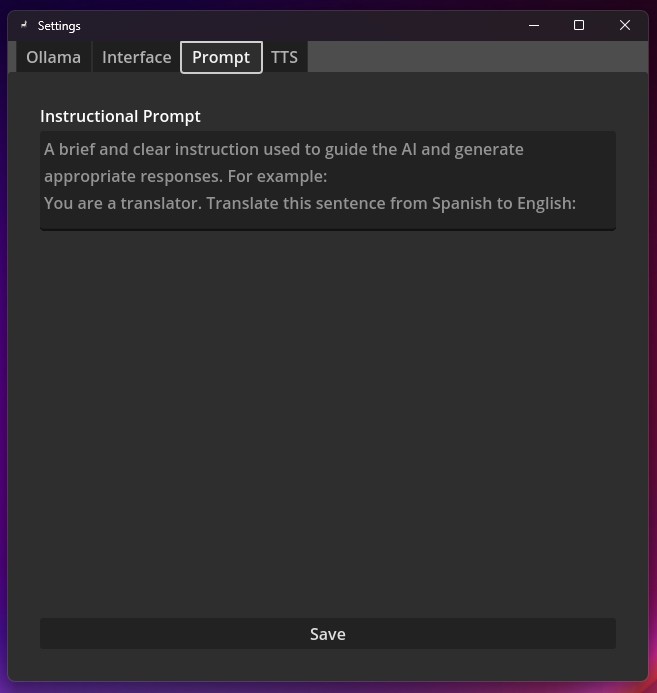The width and height of the screenshot is (657, 693).
Task: Minimize the Settings window
Action: (x=532, y=25)
